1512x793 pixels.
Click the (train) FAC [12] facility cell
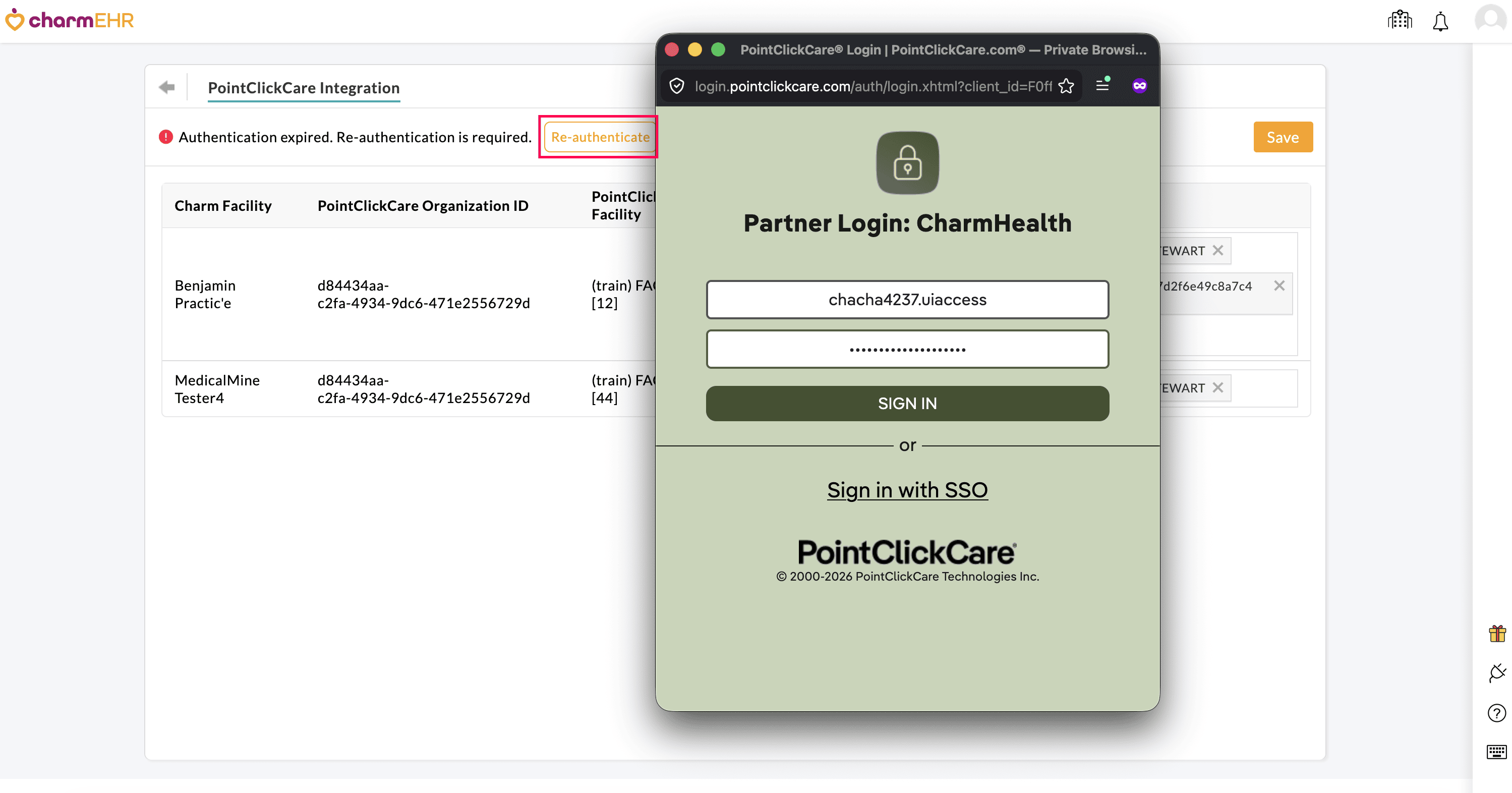click(x=623, y=294)
